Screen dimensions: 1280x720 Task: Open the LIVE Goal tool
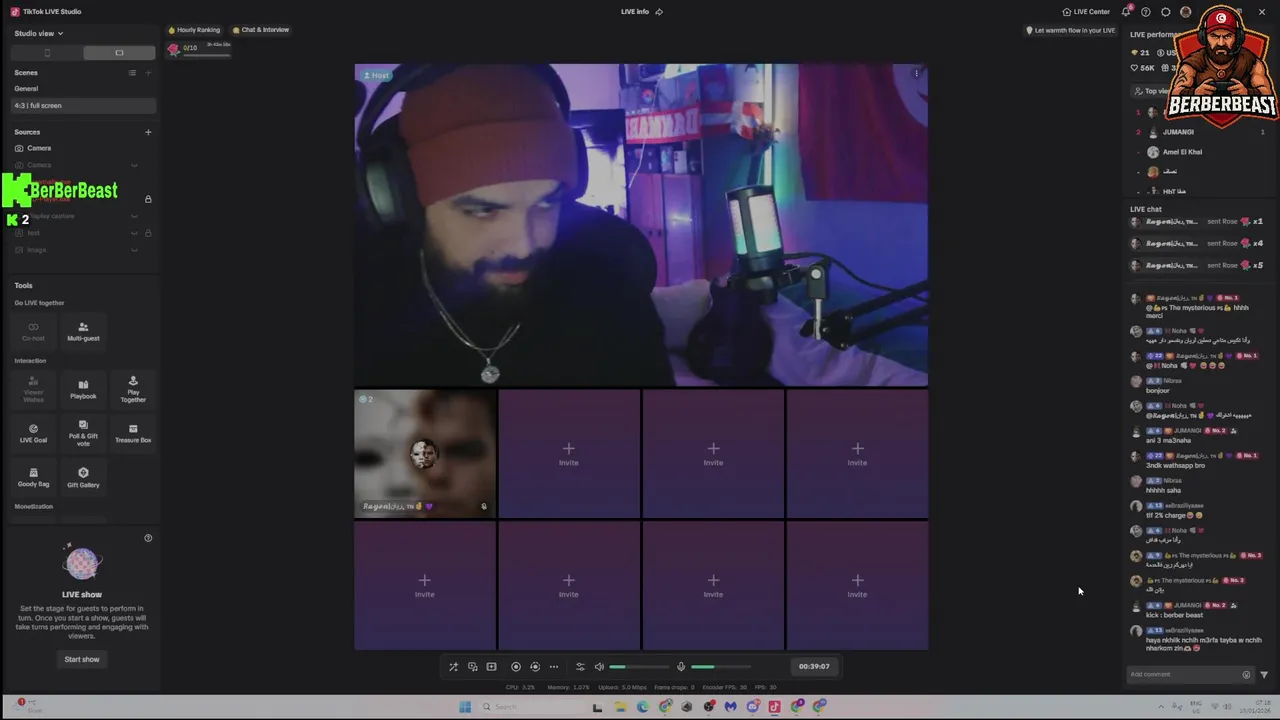pyautogui.click(x=33, y=433)
